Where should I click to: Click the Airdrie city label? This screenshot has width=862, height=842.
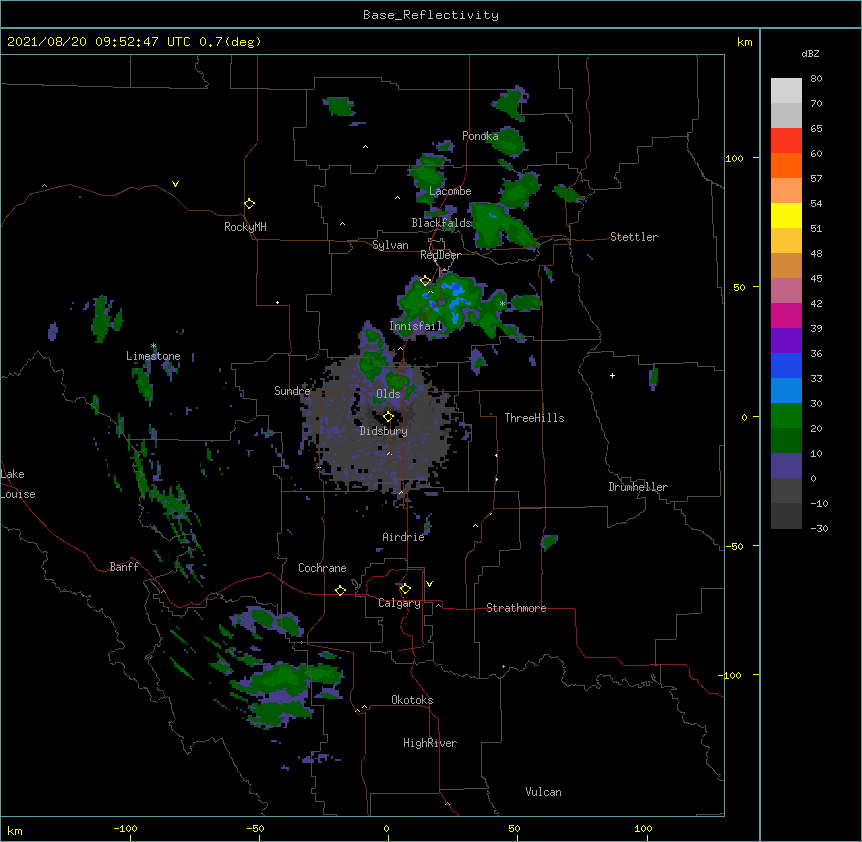click(403, 537)
